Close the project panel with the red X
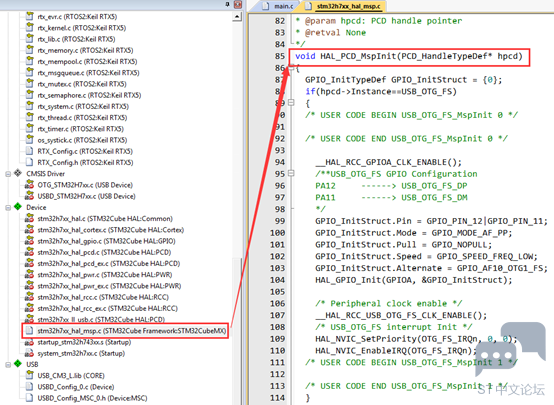This screenshot has height=405, width=554. click(x=238, y=4)
